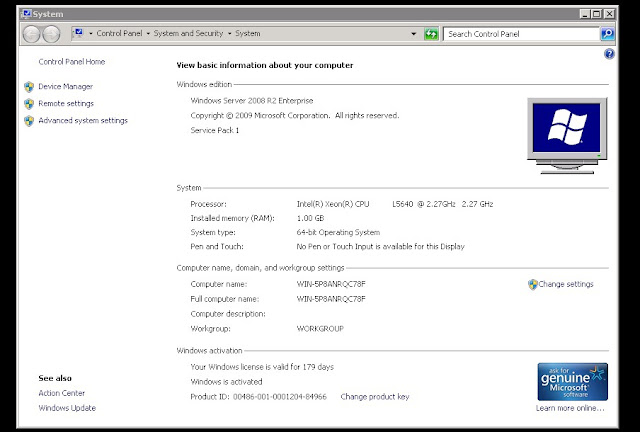Click the shield icon beside Change settings
This screenshot has width=640, height=432.
point(533,284)
